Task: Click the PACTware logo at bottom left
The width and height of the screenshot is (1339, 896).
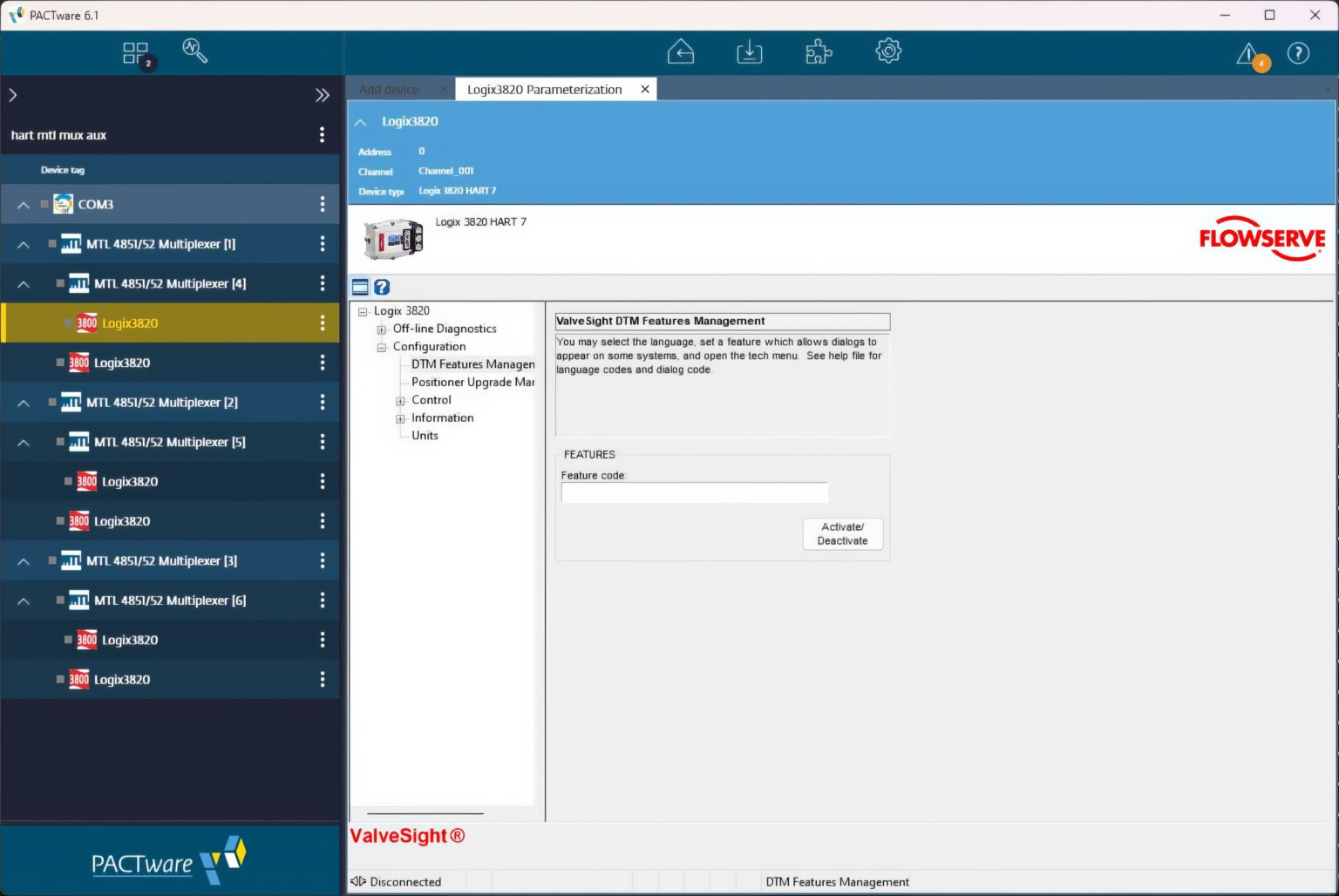Action: (x=169, y=860)
